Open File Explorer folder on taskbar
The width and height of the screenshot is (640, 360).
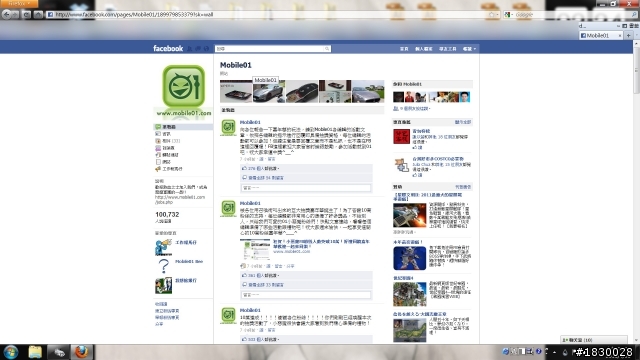(35, 352)
